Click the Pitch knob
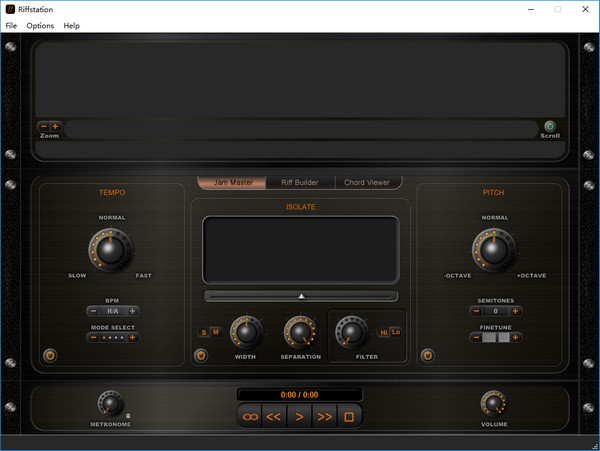Screen dimensions: 600x451 pos(494,250)
